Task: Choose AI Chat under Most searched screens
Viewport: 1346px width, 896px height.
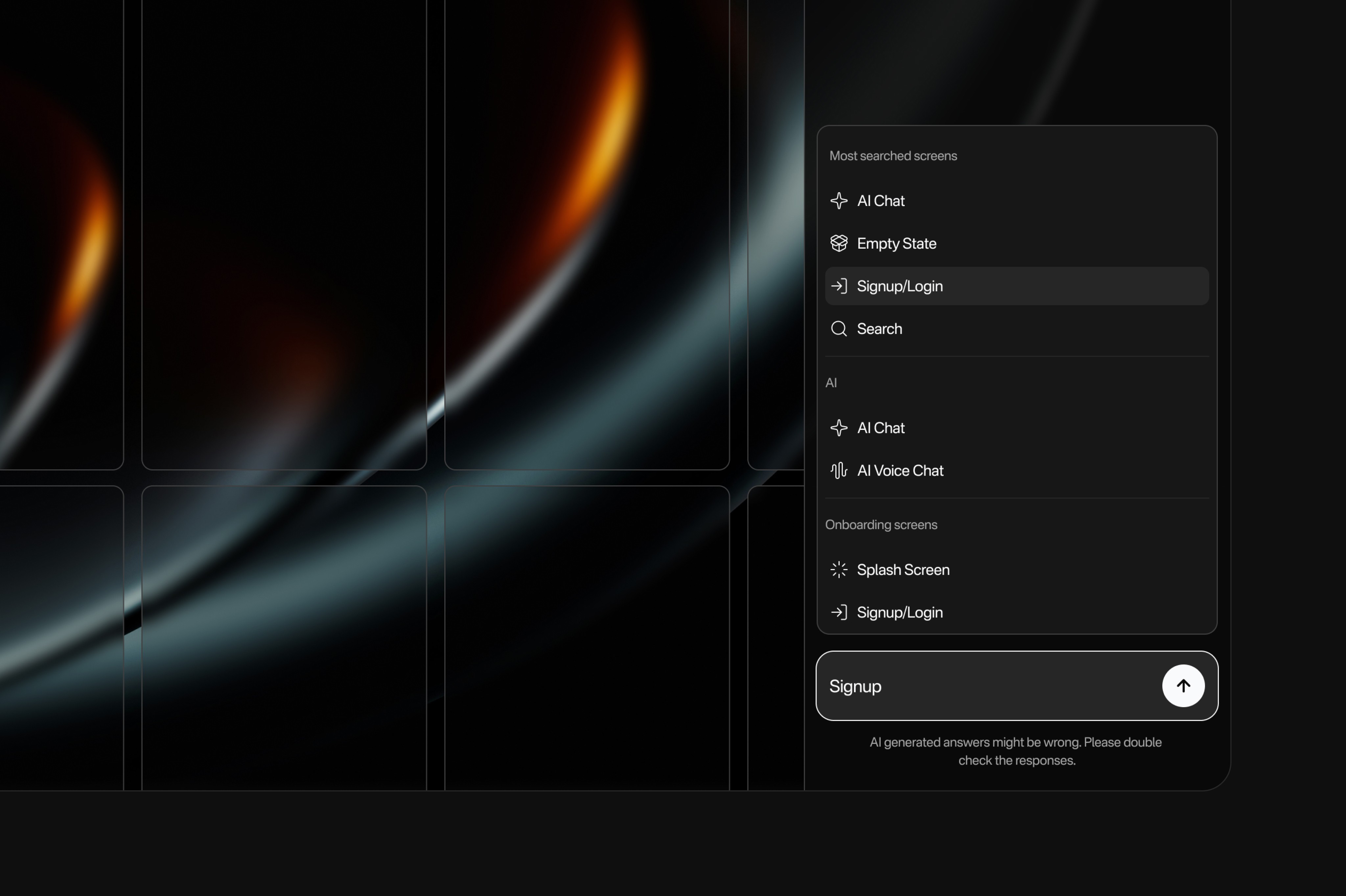Action: coord(880,201)
